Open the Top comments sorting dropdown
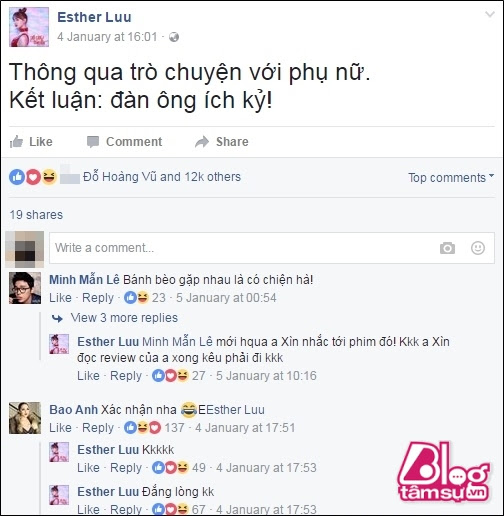 (451, 178)
